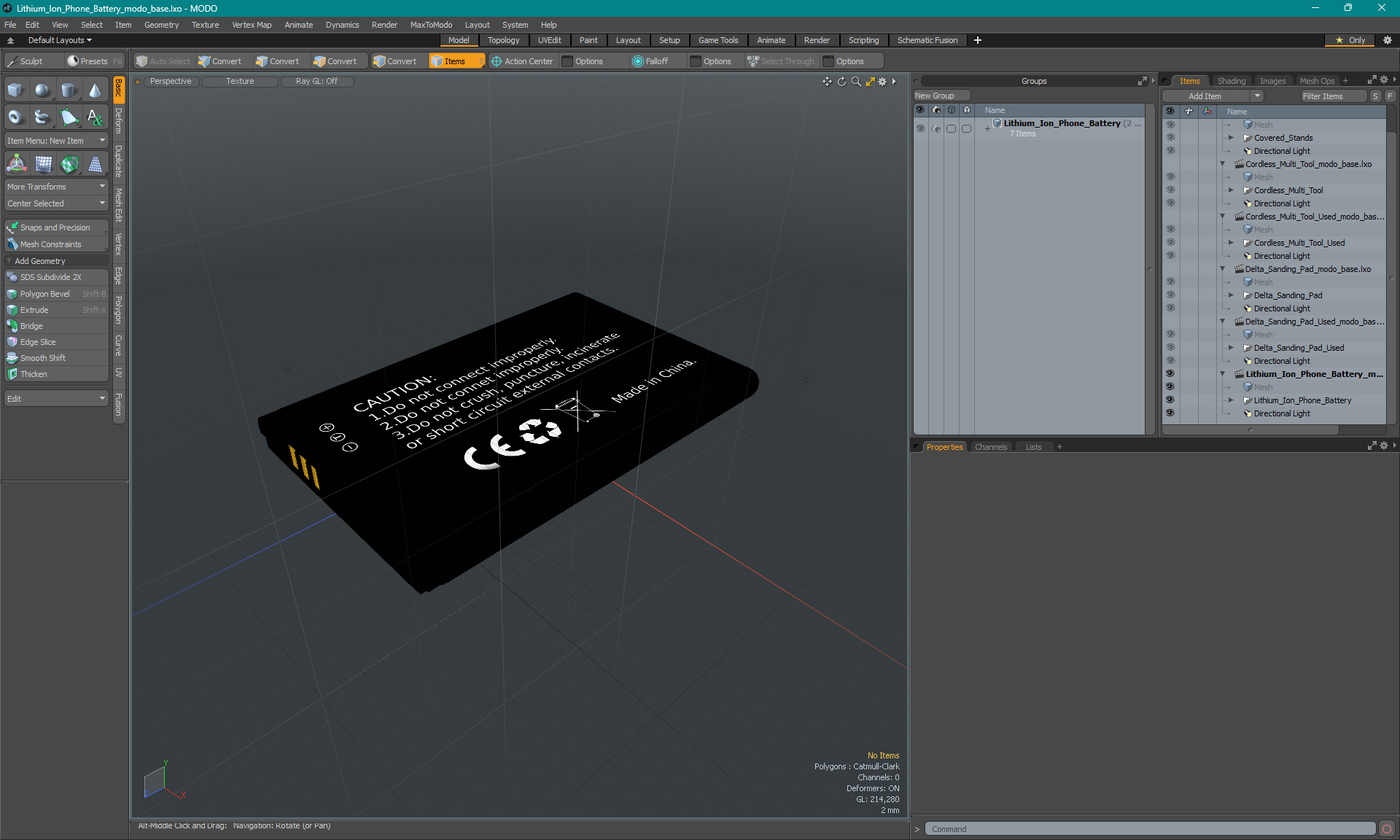1400x840 pixels.
Task: Click the Action Center button
Action: pyautogui.click(x=522, y=61)
